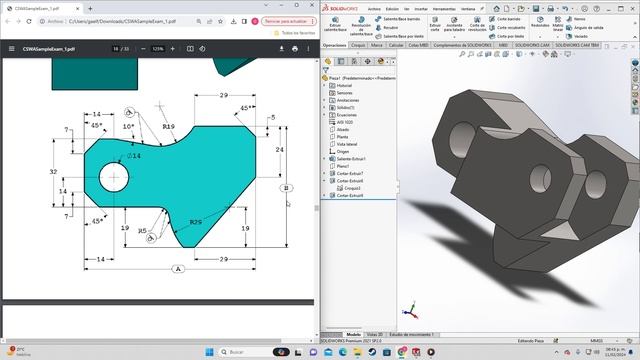Viewport: 640px width, 360px height.
Task: Open SolidWorks Herramientas menu
Action: click(x=444, y=9)
